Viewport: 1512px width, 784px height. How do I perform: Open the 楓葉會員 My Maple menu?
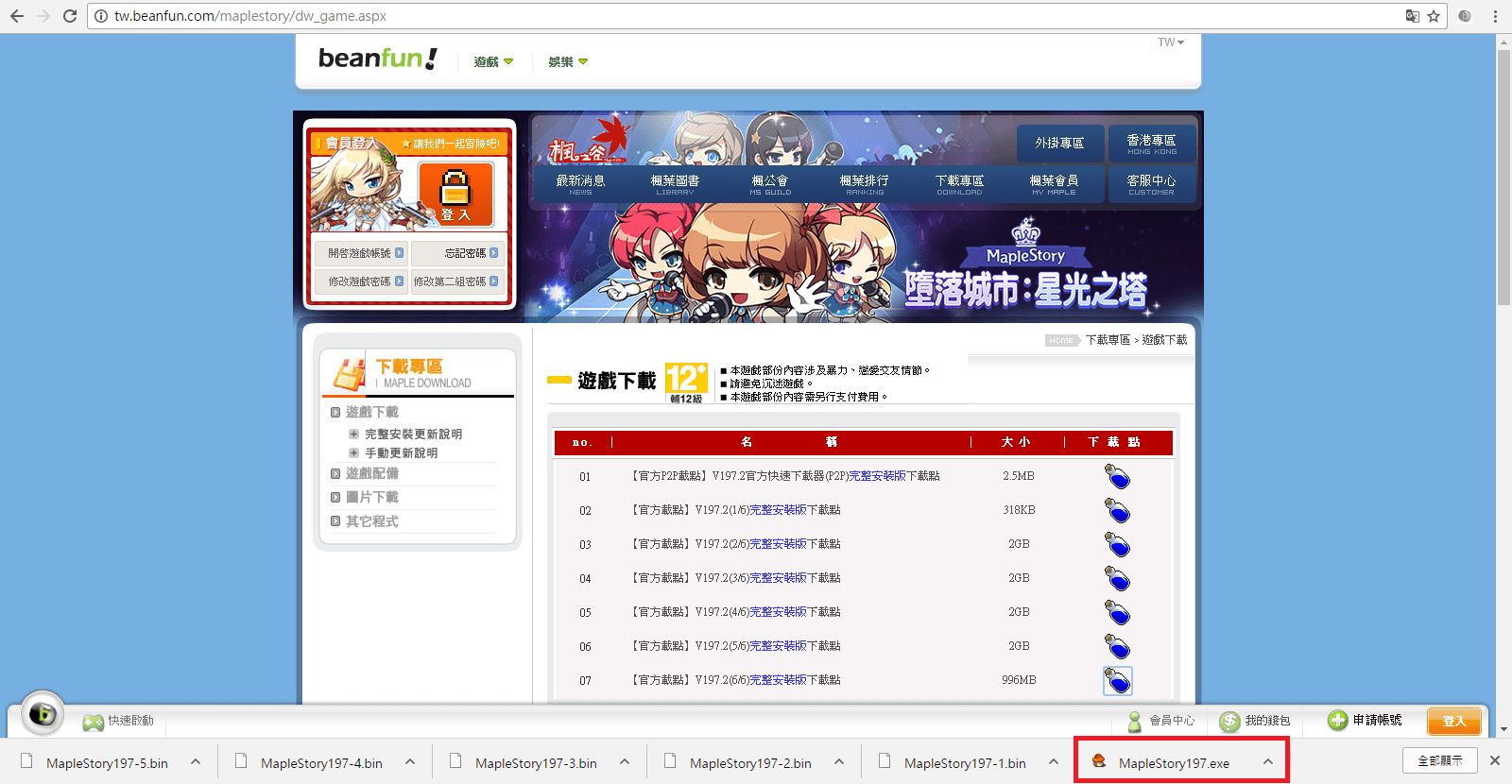click(1054, 184)
